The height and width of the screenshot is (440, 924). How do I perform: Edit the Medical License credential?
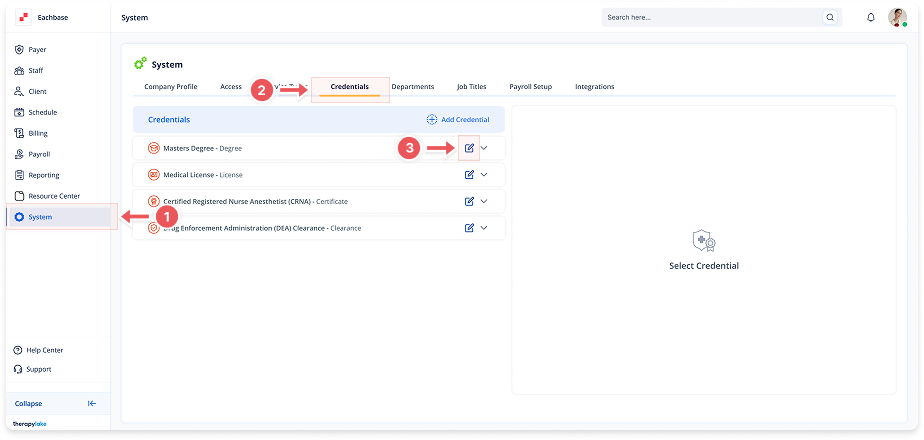tap(469, 174)
